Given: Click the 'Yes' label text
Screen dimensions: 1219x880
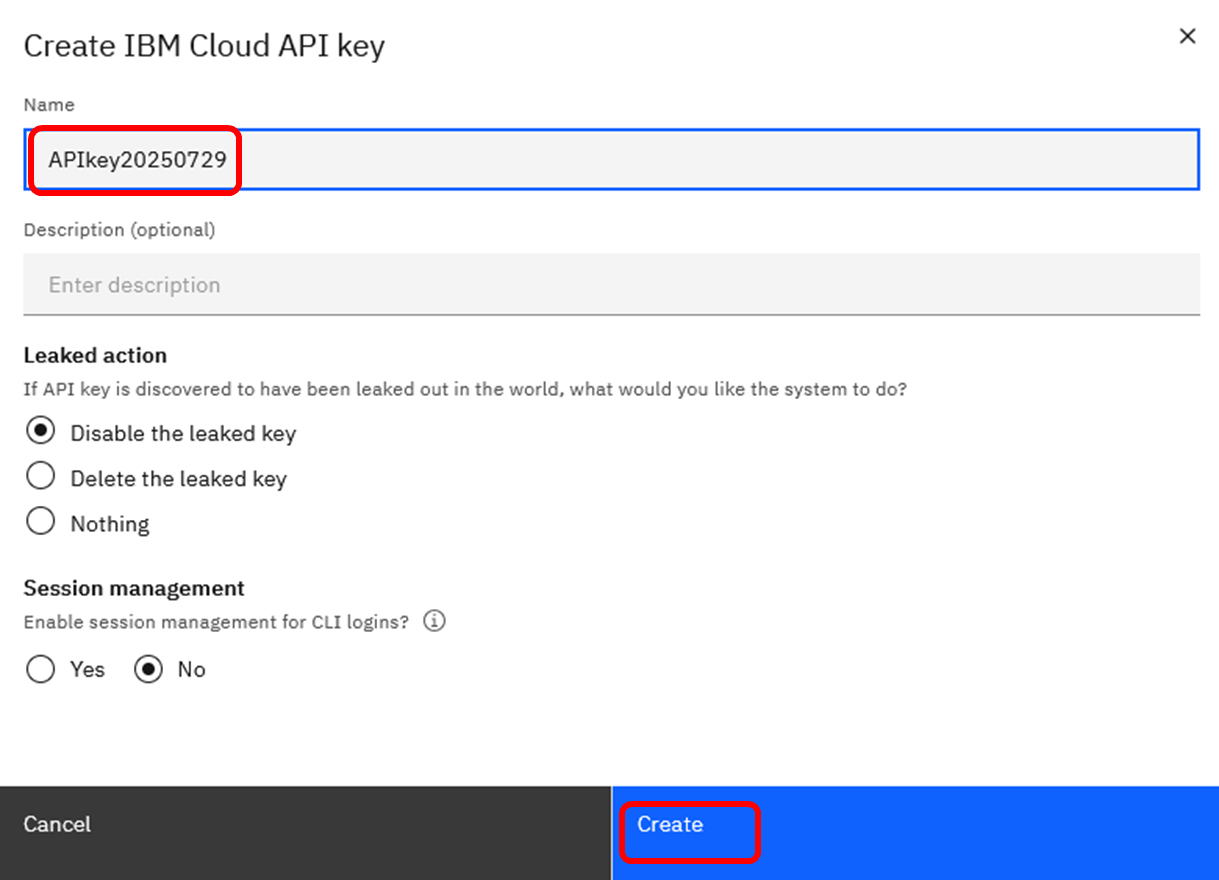Looking at the screenshot, I should [87, 670].
